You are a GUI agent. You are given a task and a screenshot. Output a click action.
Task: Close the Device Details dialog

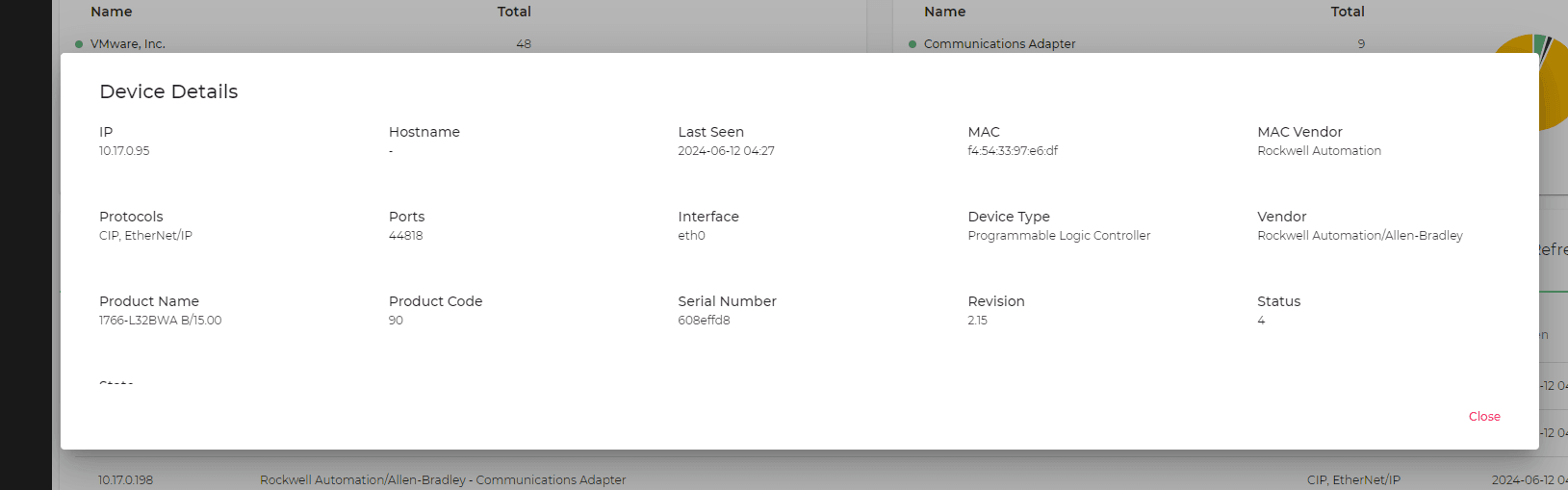pyautogui.click(x=1484, y=417)
